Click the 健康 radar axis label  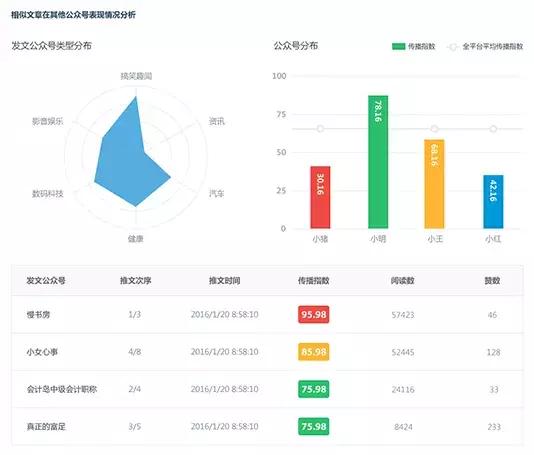136,239
